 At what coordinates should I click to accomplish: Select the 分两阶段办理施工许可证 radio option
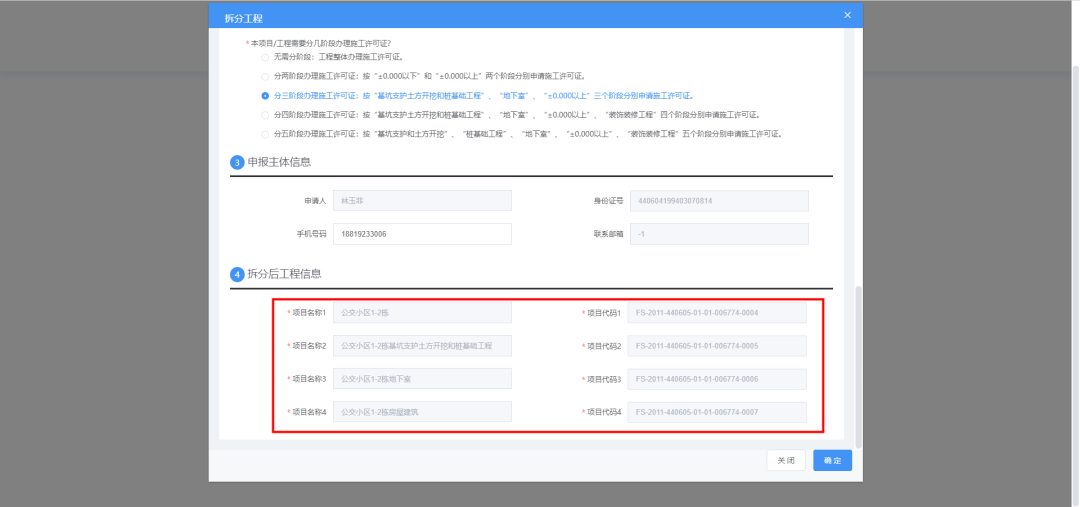pos(265,76)
